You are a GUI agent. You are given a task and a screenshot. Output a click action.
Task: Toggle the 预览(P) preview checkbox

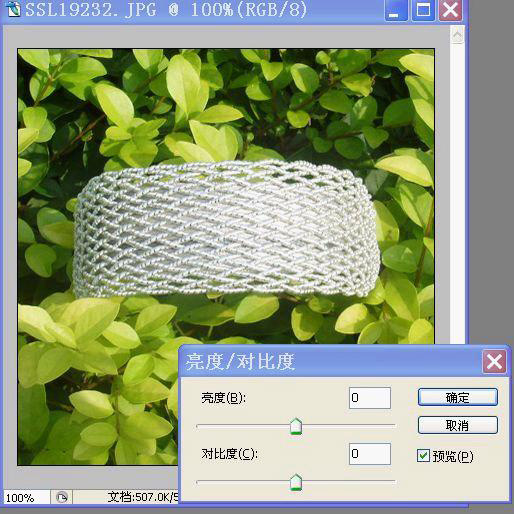coord(423,456)
